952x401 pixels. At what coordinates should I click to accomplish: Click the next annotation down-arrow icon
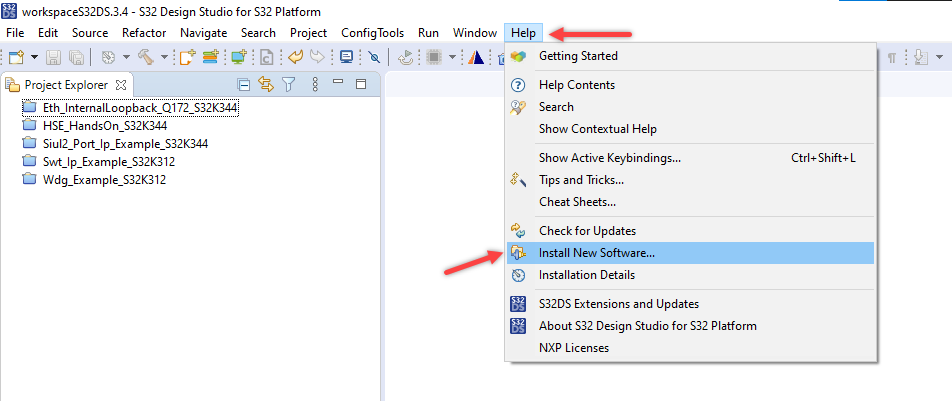tap(921, 57)
